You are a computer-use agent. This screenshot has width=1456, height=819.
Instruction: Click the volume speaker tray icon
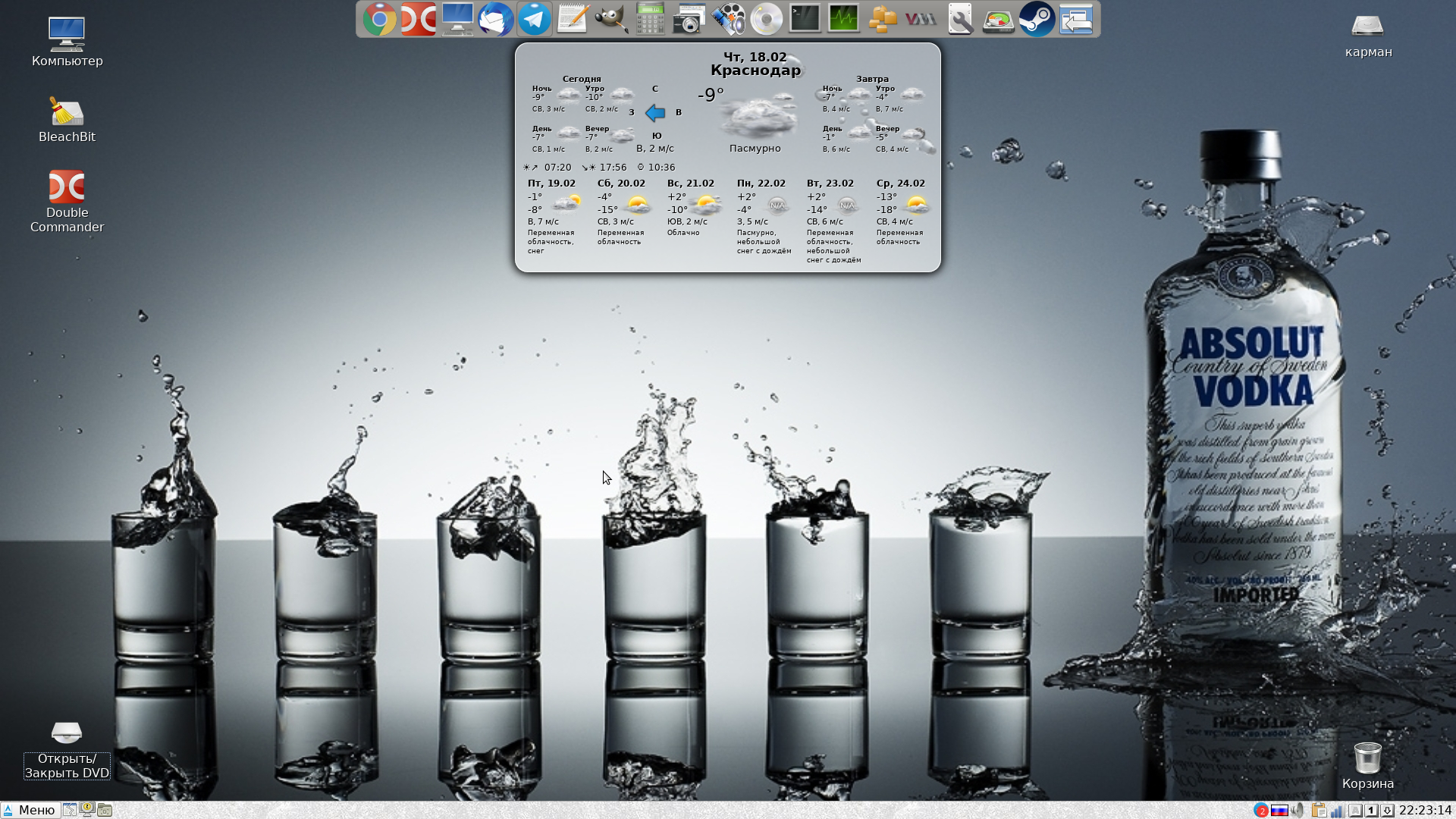[1298, 811]
